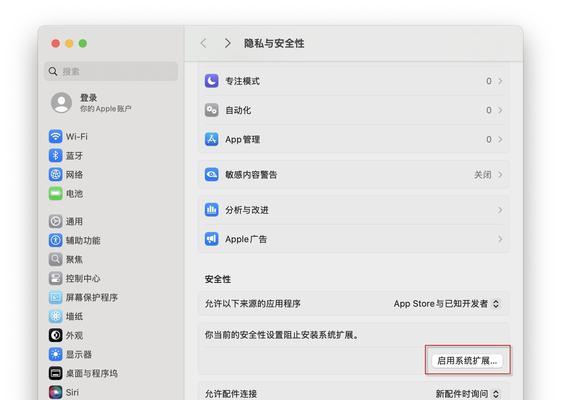Go forward with the right arrow
Image resolution: width=561 pixels, height=400 pixels.
[x=228, y=43]
